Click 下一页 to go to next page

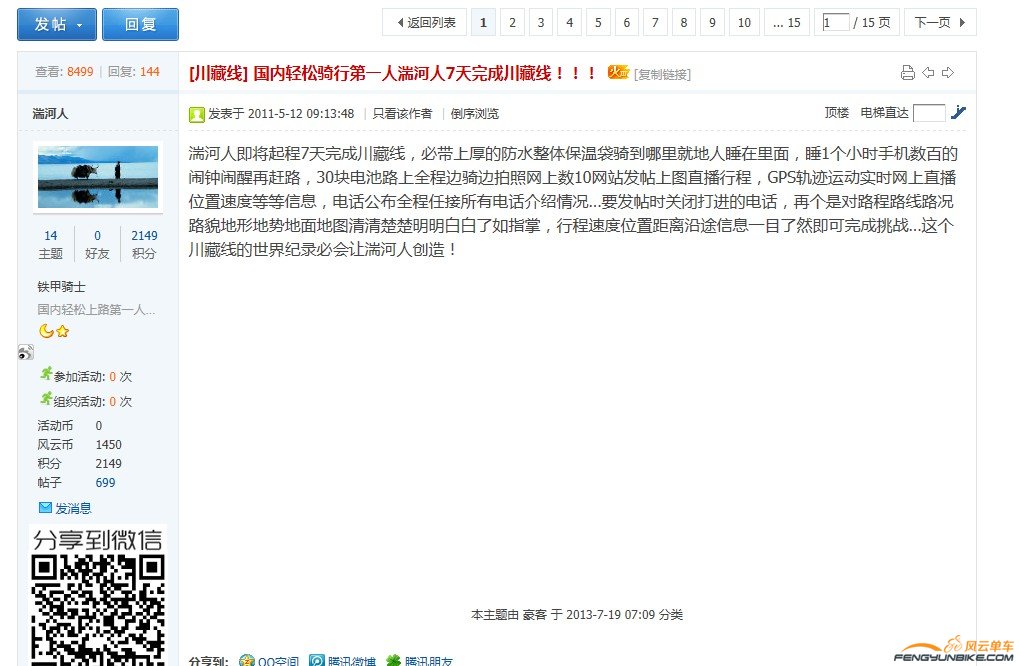[x=939, y=22]
